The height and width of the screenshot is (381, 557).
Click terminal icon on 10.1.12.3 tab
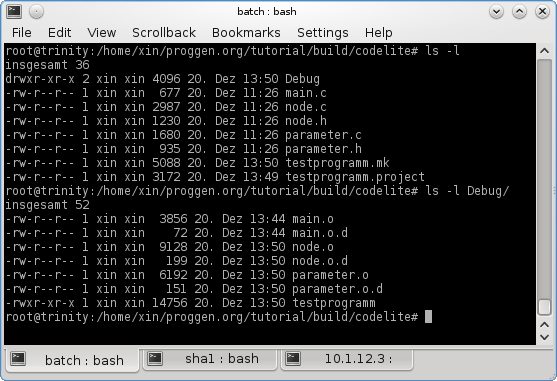tap(293, 359)
